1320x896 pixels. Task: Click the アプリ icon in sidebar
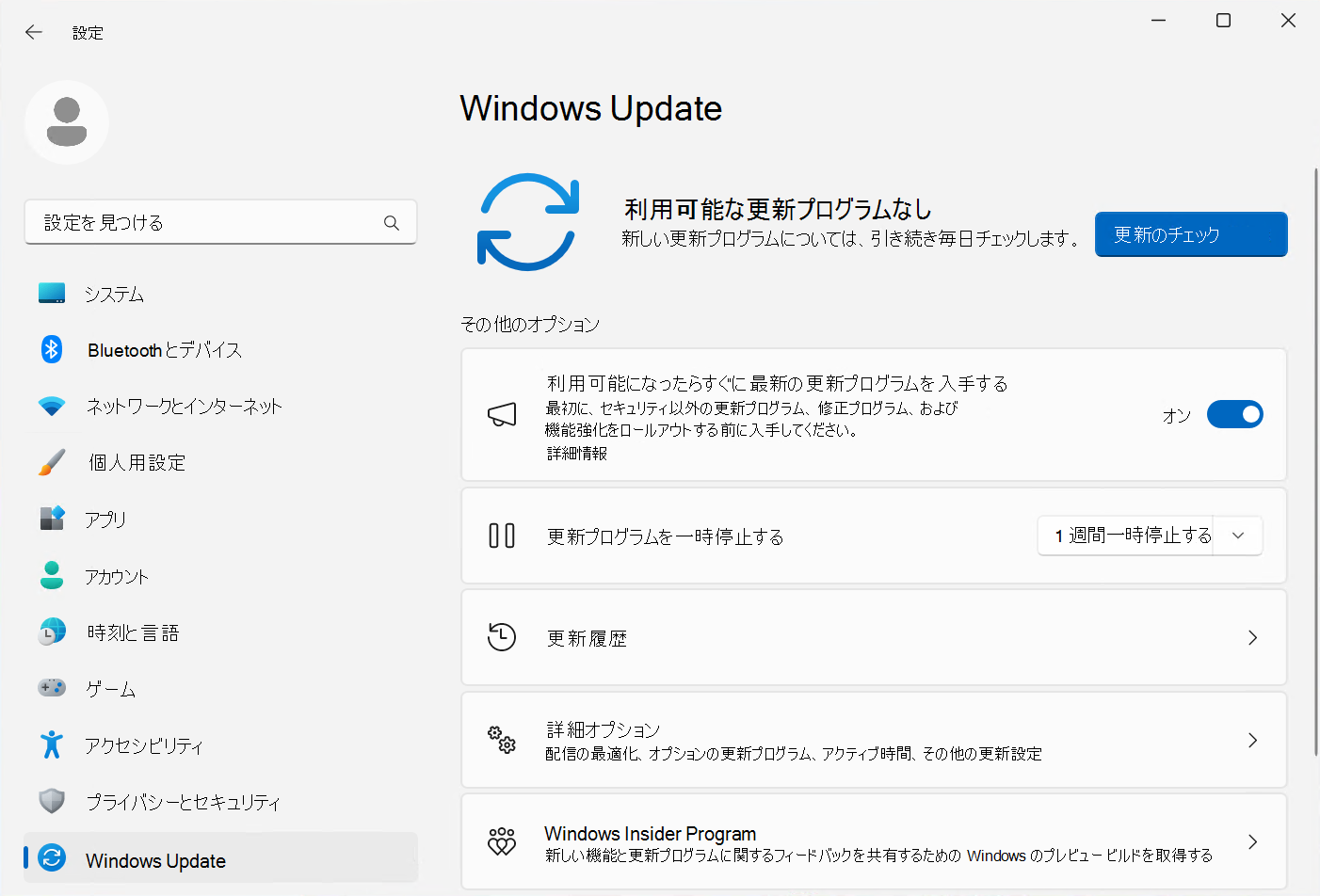tap(52, 519)
